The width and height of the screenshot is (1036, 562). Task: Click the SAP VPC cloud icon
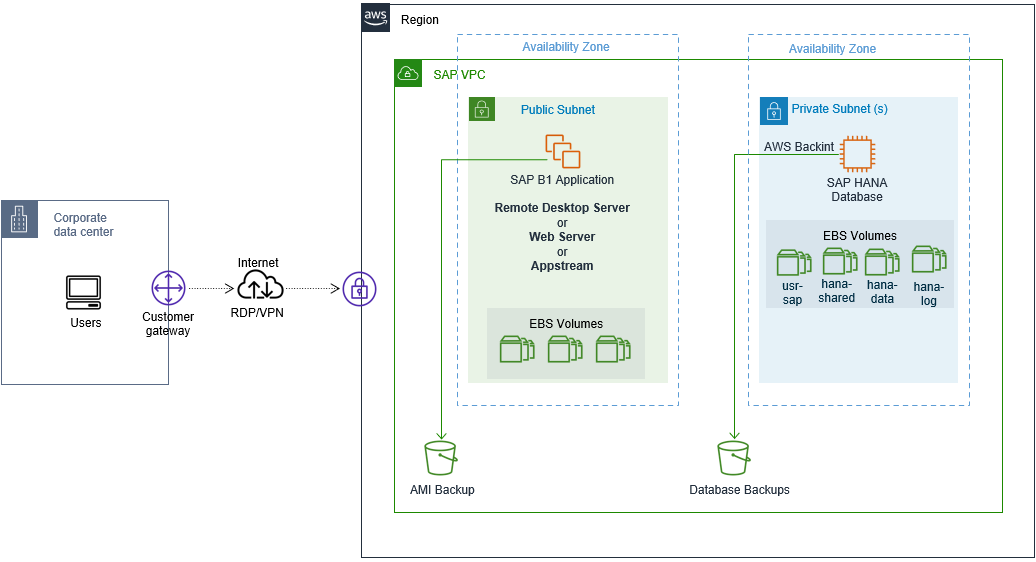pyautogui.click(x=408, y=73)
